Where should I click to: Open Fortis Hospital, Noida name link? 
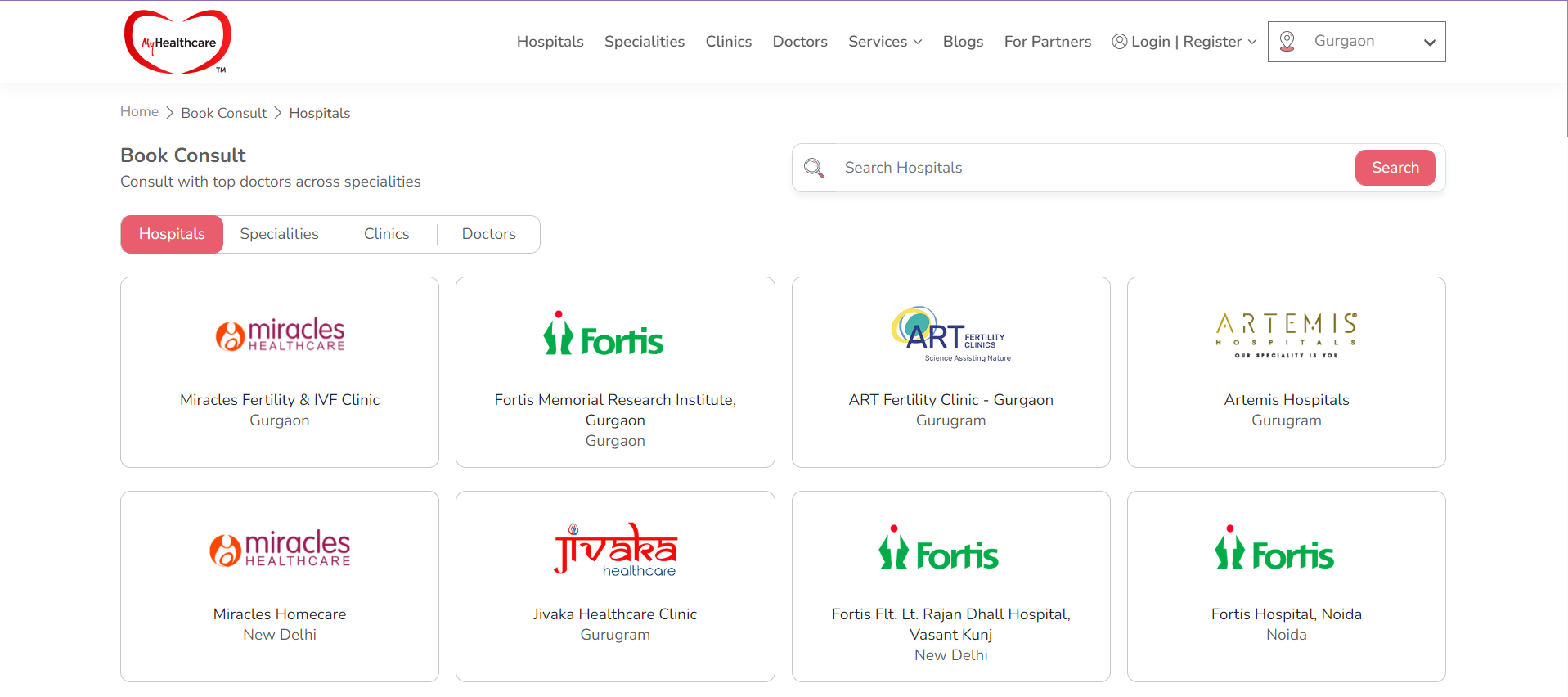(1287, 614)
